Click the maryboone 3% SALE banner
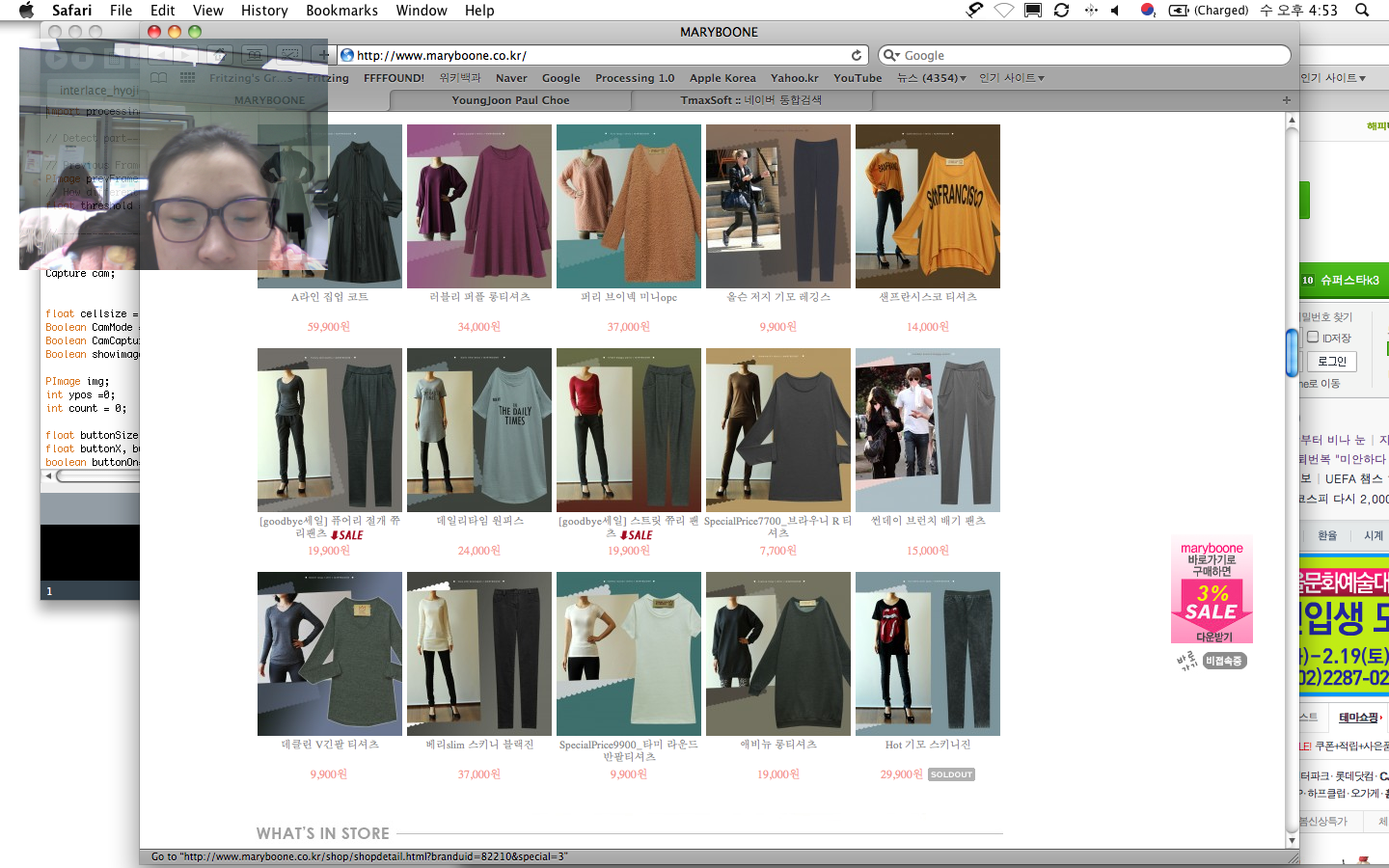Image resolution: width=1389 pixels, height=868 pixels. [x=1212, y=590]
